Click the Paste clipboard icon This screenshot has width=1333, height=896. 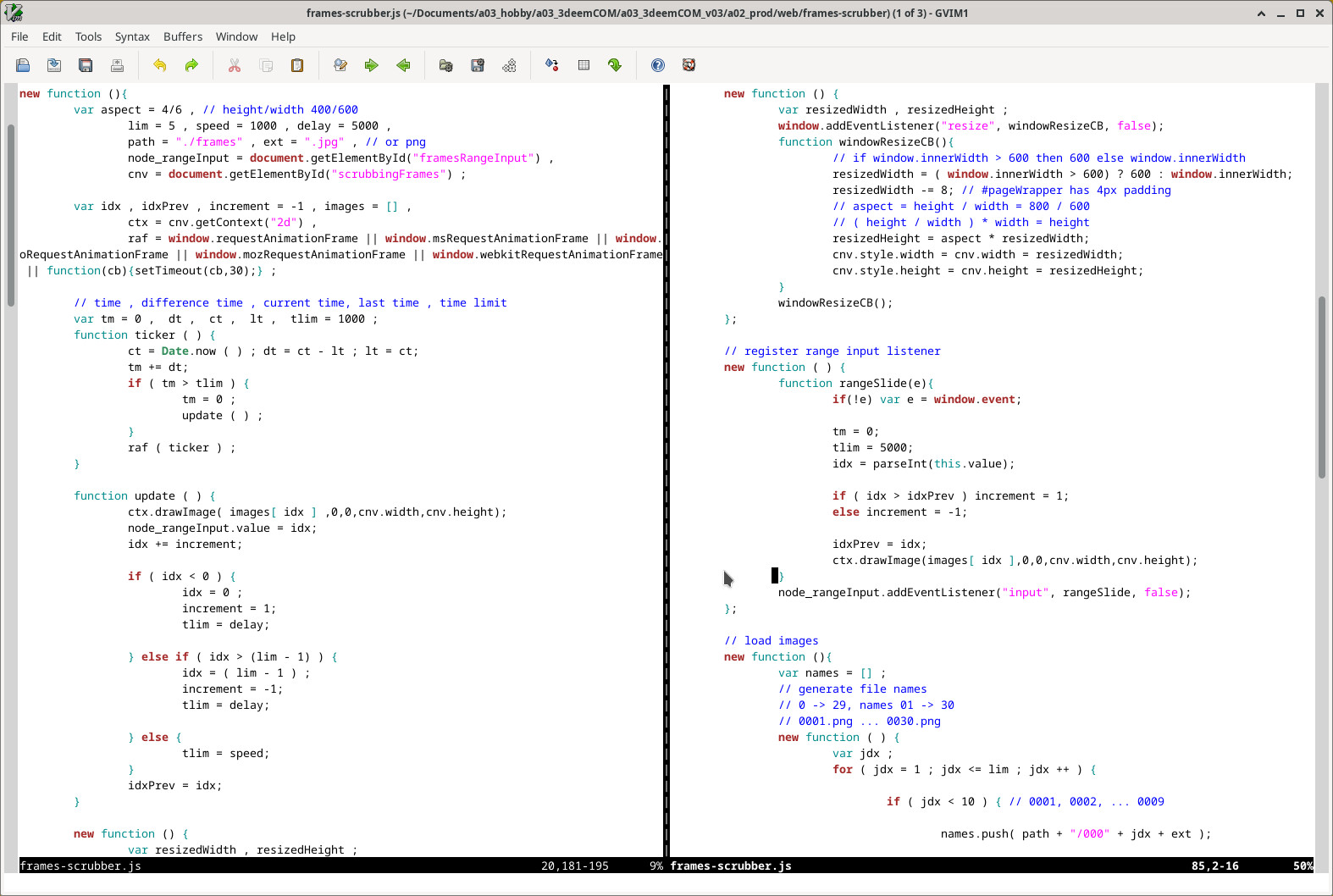click(x=297, y=65)
